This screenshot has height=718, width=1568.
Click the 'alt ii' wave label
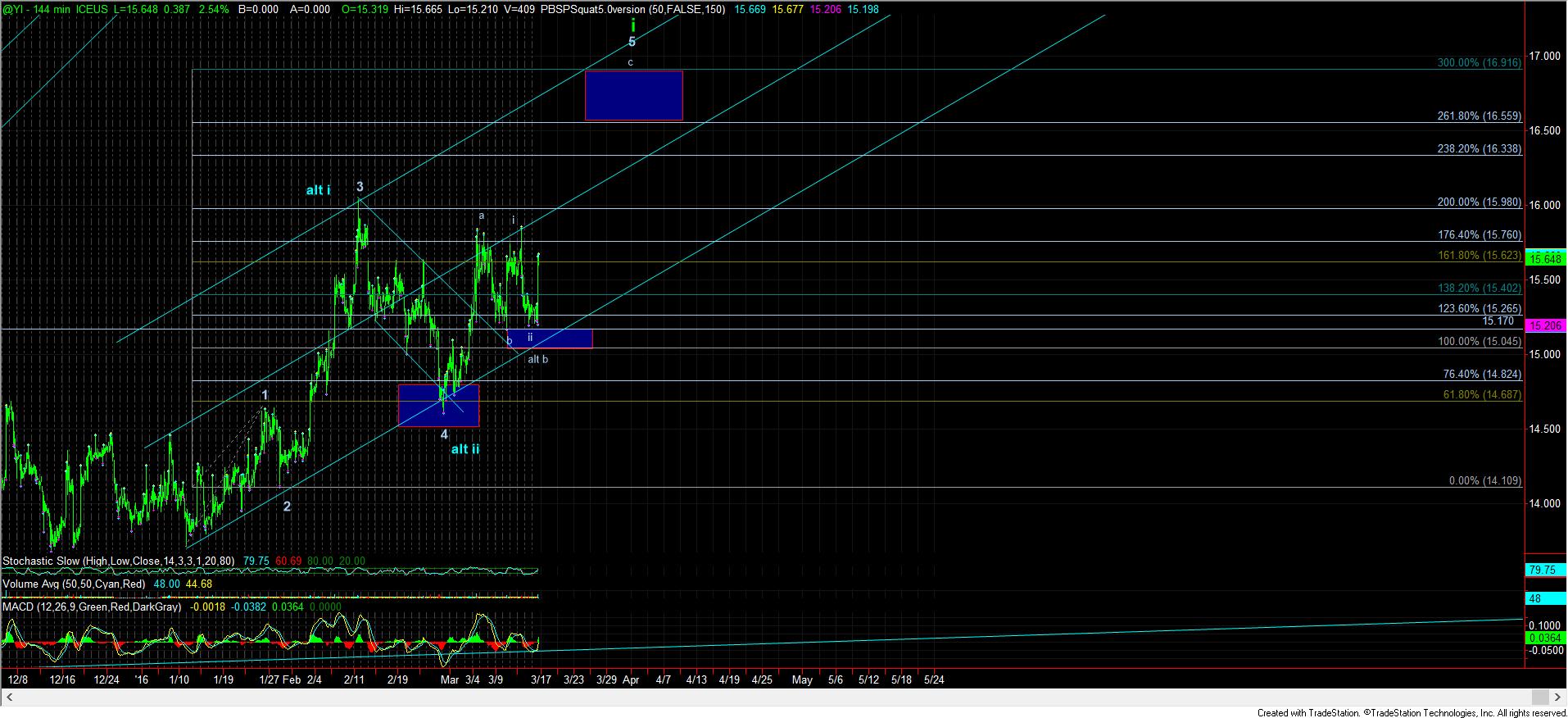465,449
